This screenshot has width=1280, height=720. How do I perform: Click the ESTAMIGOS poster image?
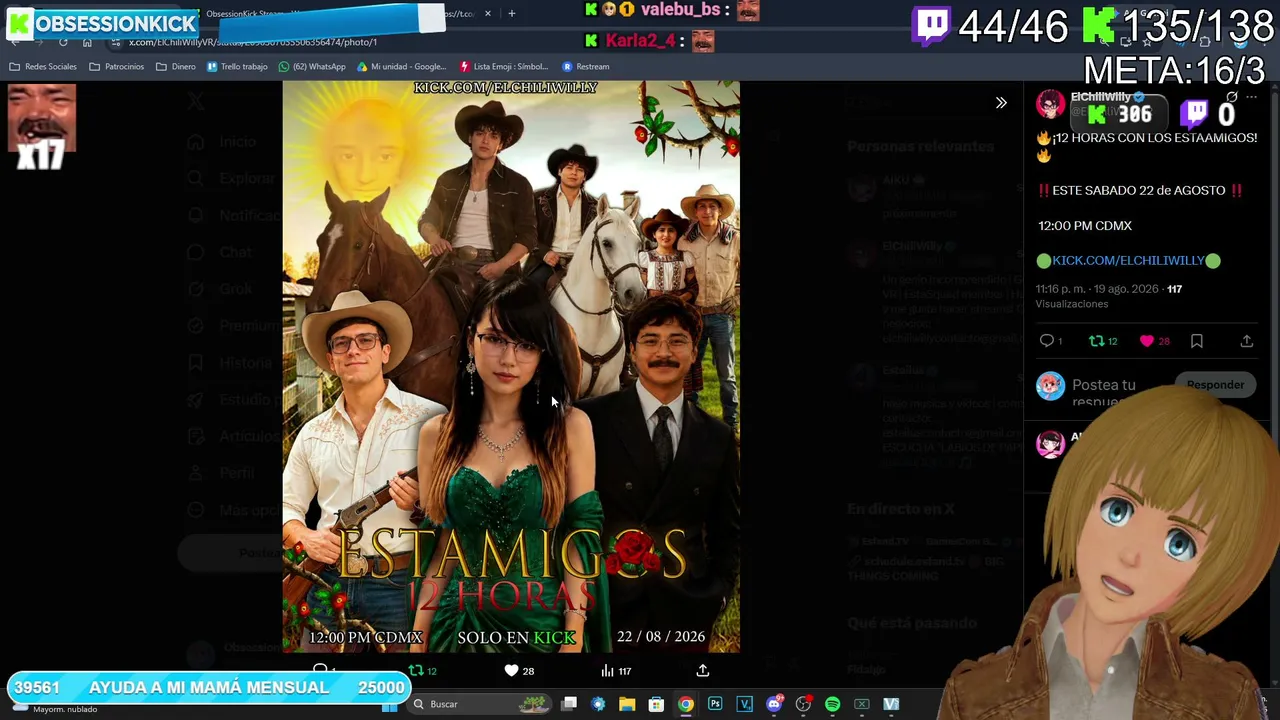pos(511,366)
